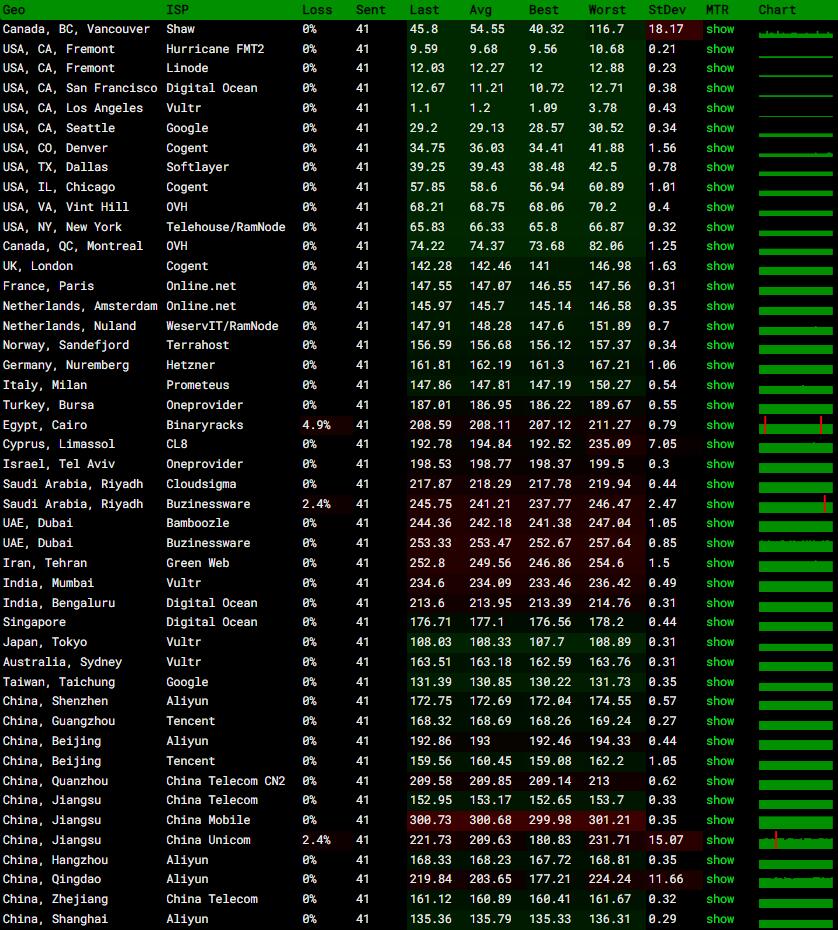Click the 'Prometeus' ISP cell
Image resolution: width=838 pixels, height=930 pixels.
coord(197,386)
